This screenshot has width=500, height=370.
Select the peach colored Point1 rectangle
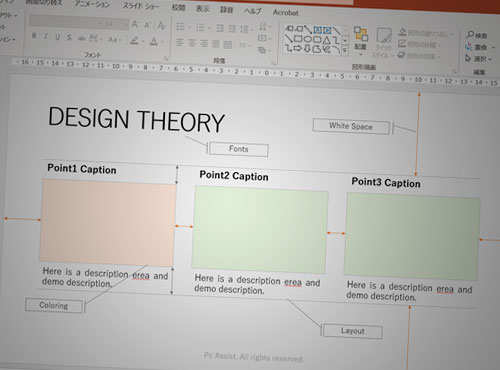[x=108, y=223]
